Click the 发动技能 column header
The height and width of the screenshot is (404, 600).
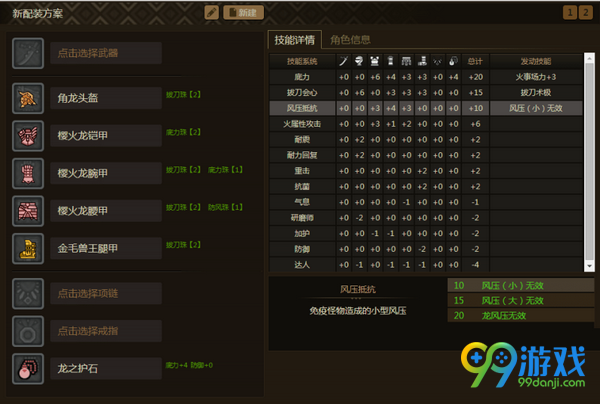tap(536, 61)
